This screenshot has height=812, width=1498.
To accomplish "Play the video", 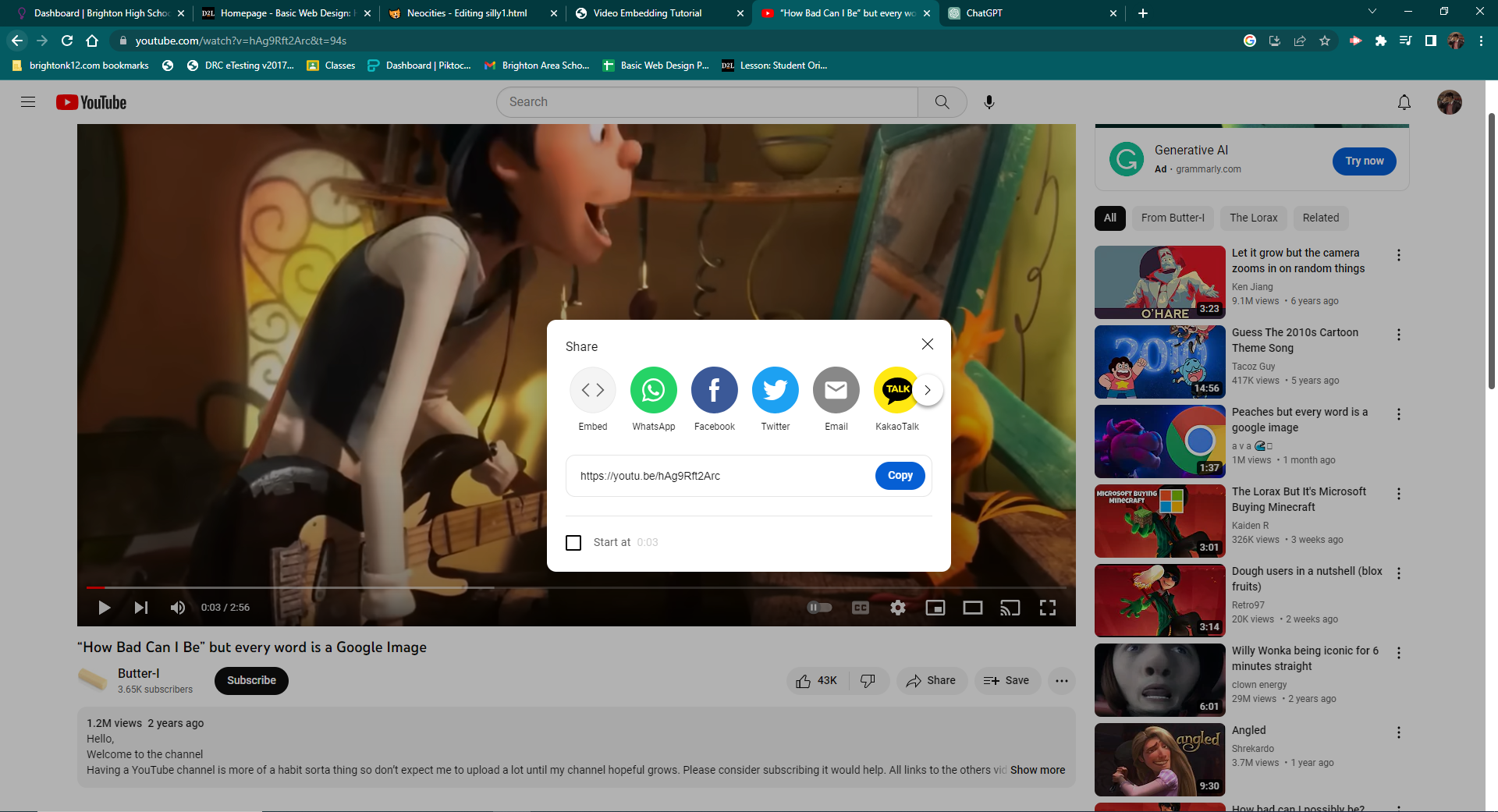I will click(x=104, y=608).
